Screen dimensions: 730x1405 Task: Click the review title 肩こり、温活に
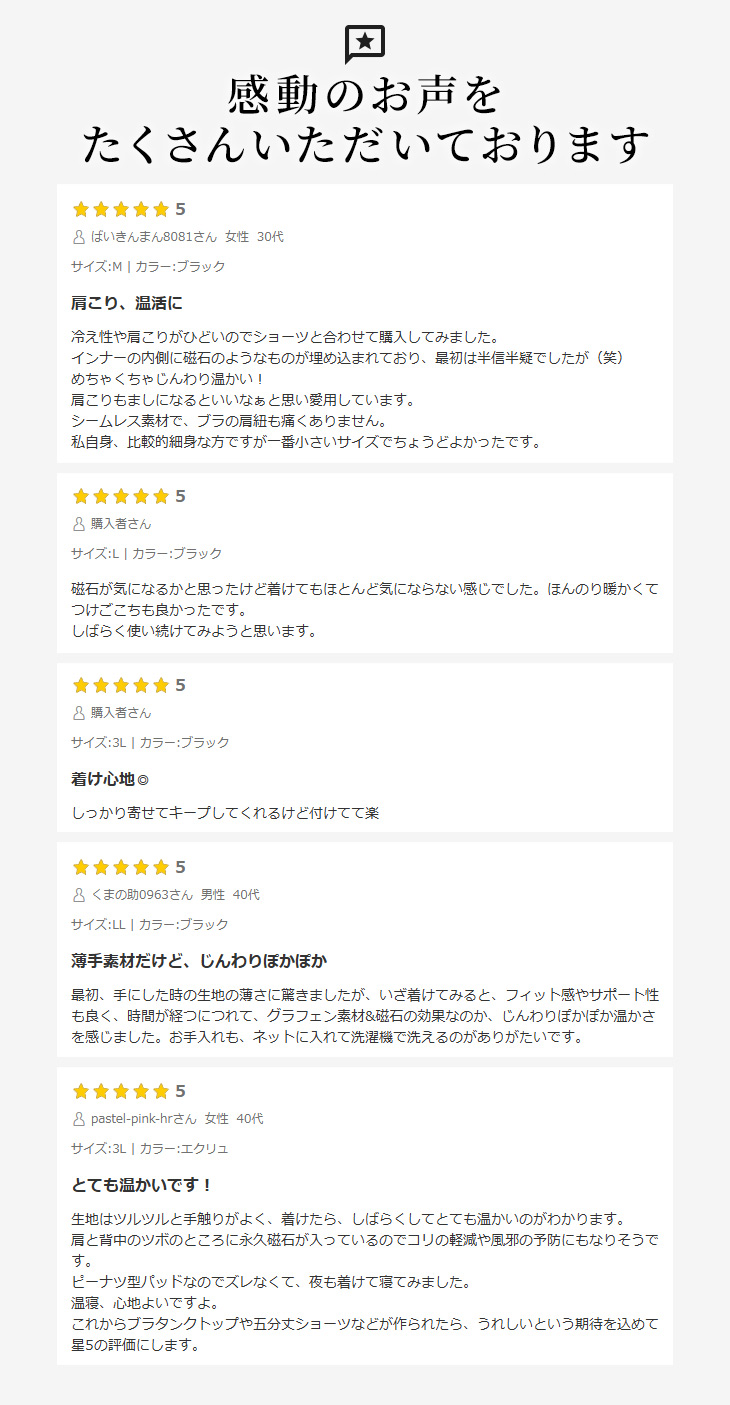(x=126, y=302)
